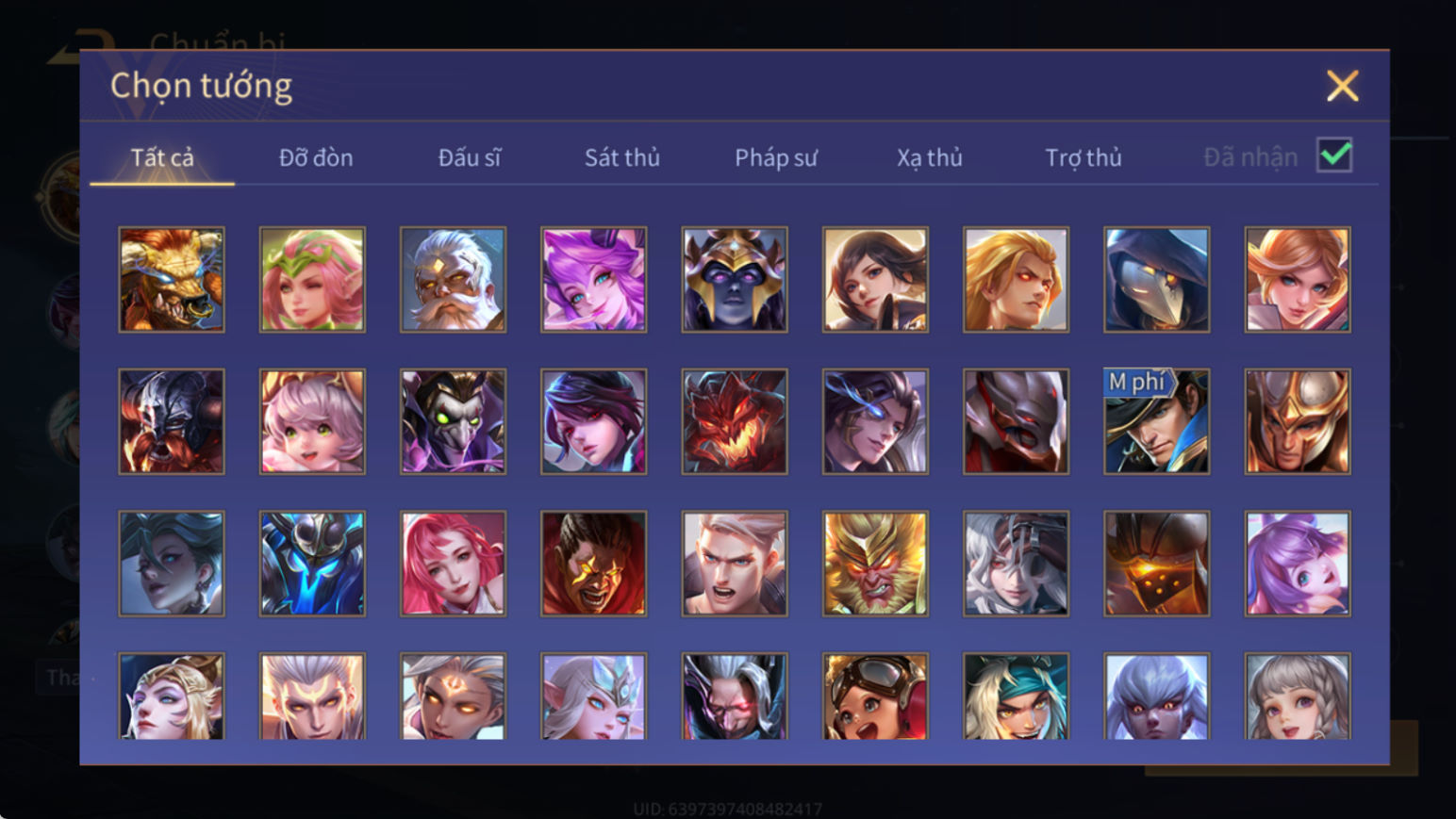Pick the hero with 'M phí' tag
The width and height of the screenshot is (1456, 819).
(x=1156, y=421)
